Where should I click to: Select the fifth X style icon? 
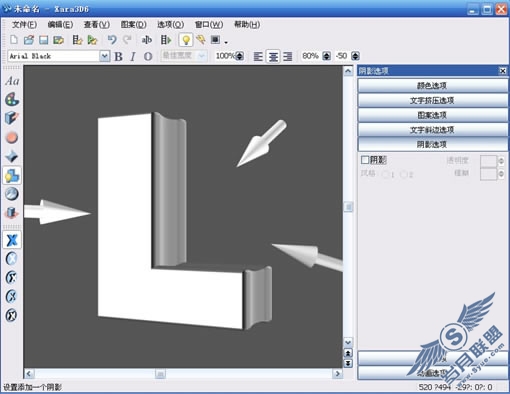(12, 315)
